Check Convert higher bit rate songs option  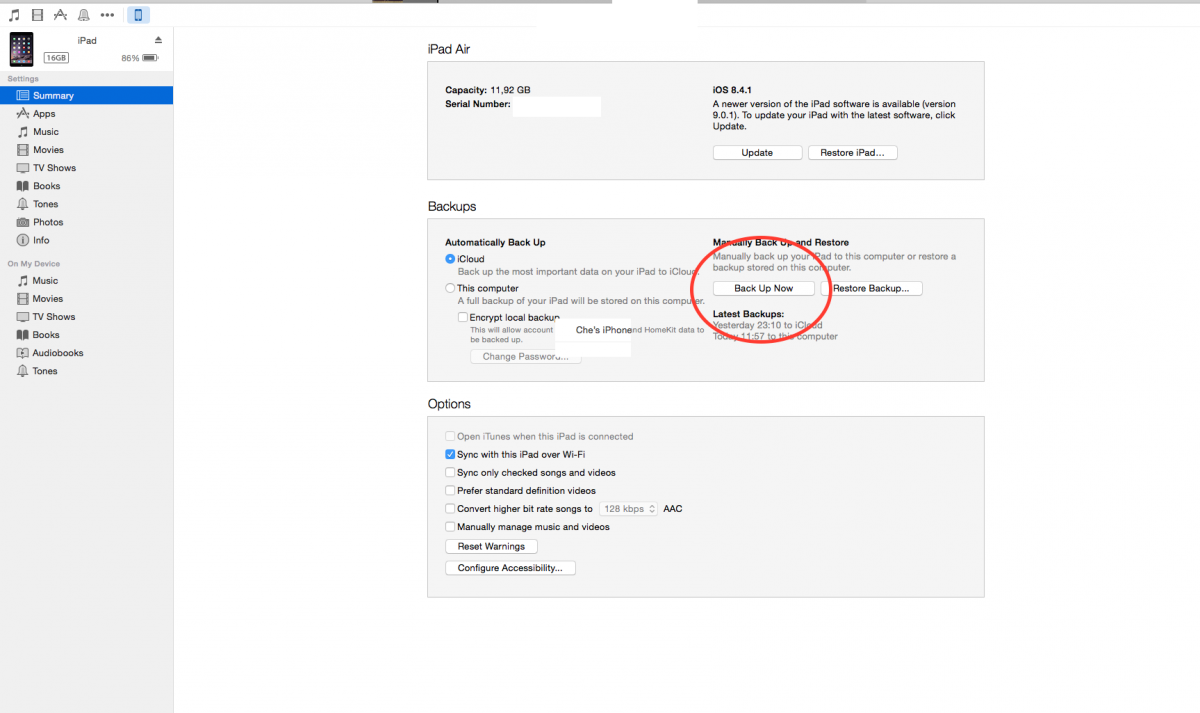pos(450,508)
